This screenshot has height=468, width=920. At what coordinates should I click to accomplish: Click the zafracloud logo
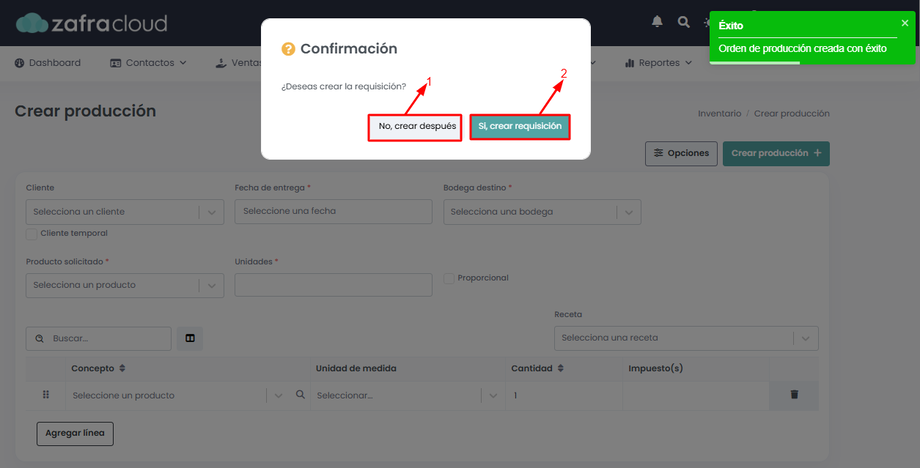point(91,22)
